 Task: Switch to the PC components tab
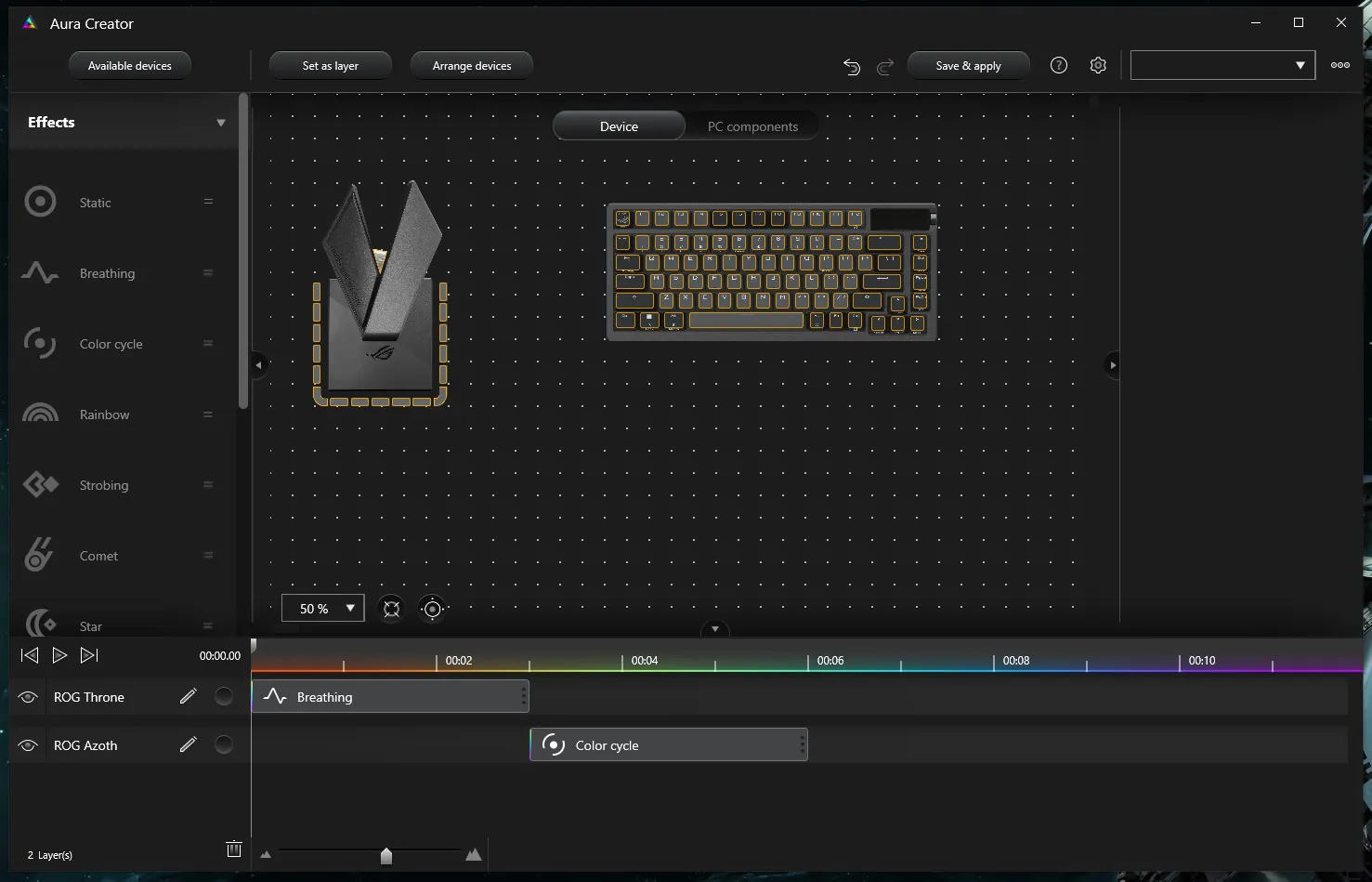coord(752,126)
